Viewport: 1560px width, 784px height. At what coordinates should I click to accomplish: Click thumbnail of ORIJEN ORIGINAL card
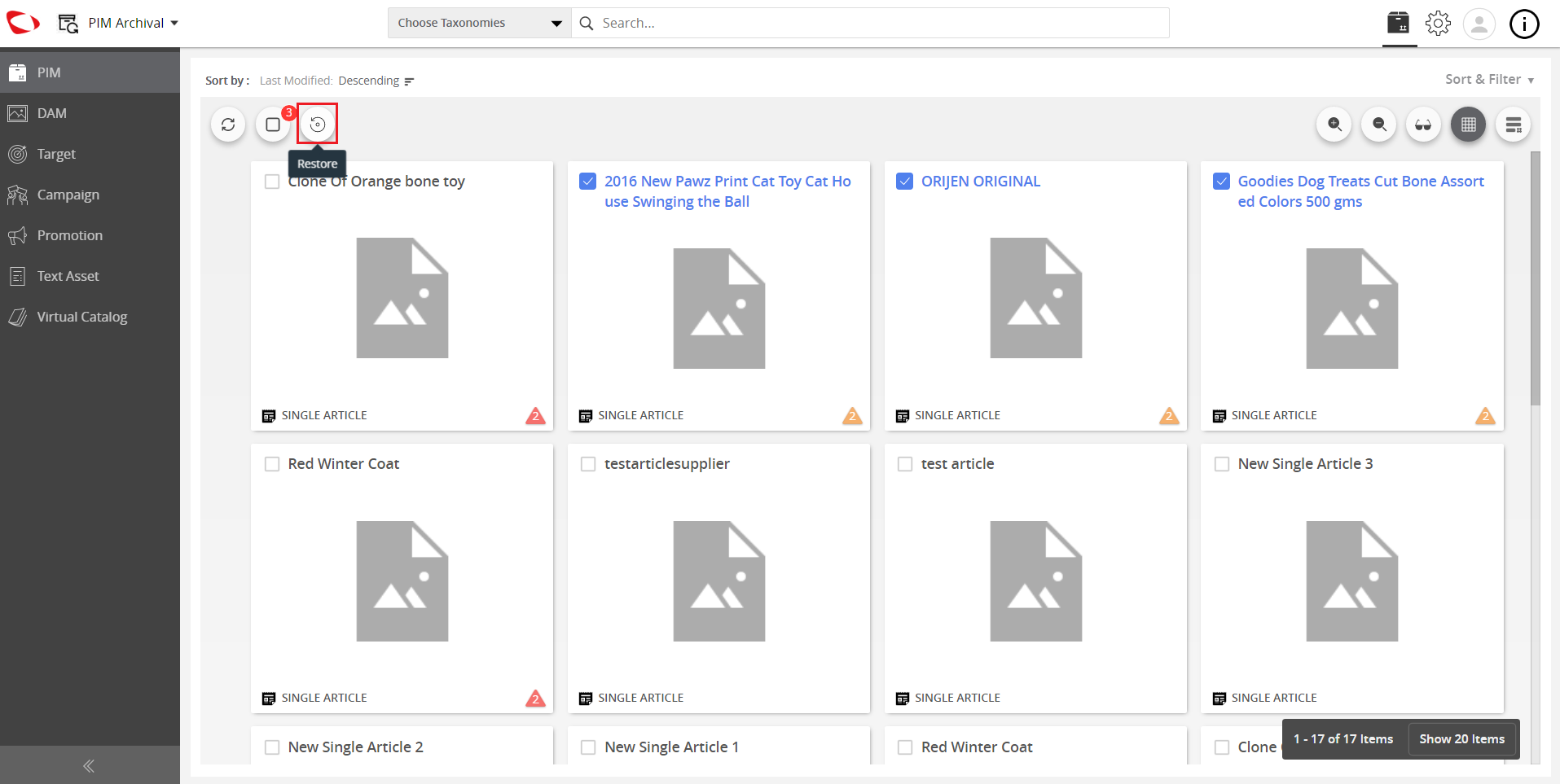(1035, 298)
